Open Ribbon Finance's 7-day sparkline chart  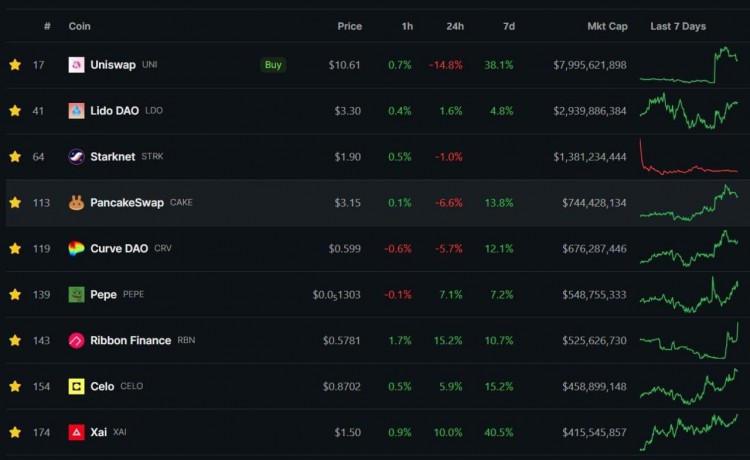tap(689, 340)
